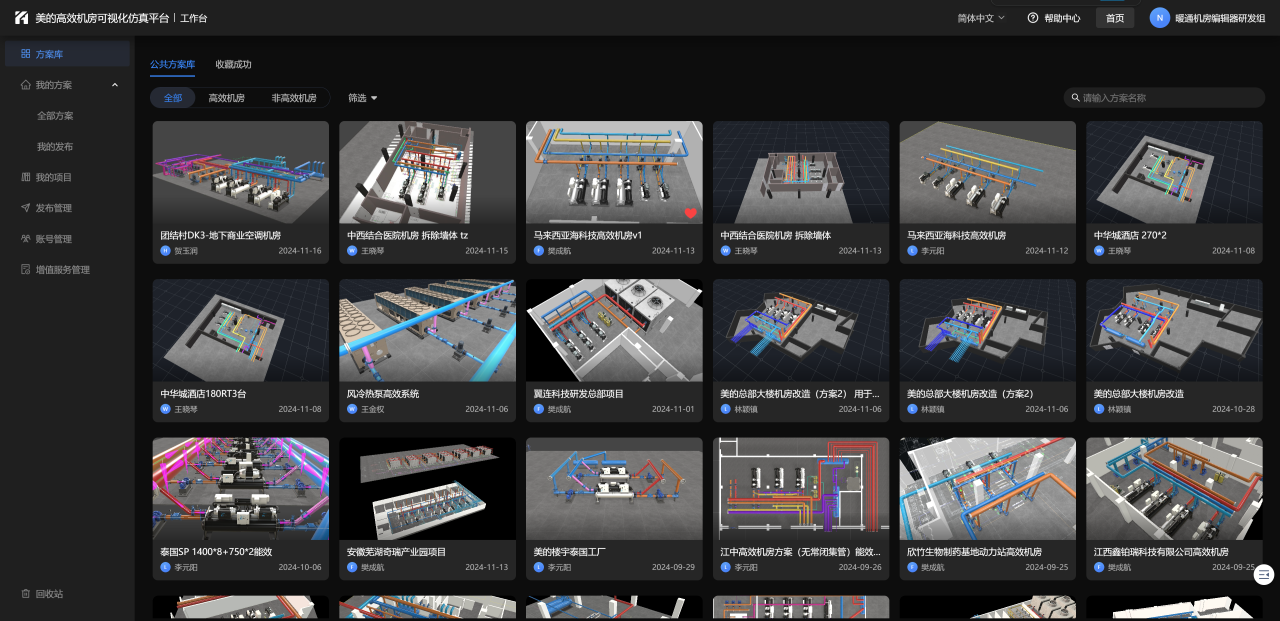Unfavorite 马来西亚海科技高效机房v1 heart icon
The height and width of the screenshot is (621, 1280).
(691, 213)
